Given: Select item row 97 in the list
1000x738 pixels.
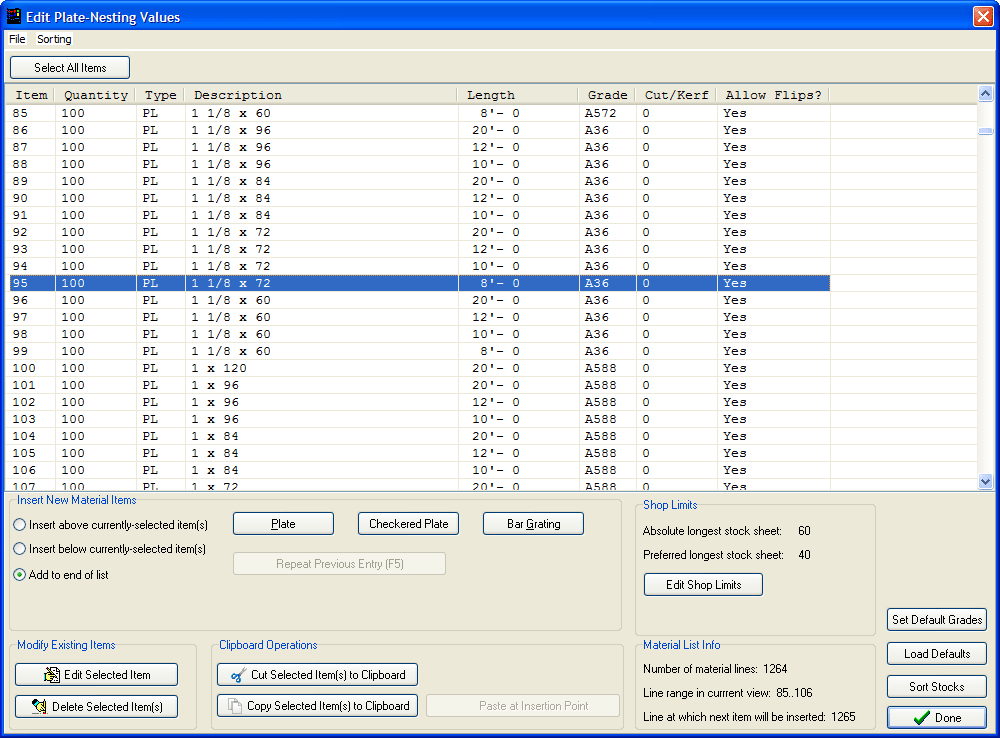Looking at the screenshot, I should (x=418, y=317).
